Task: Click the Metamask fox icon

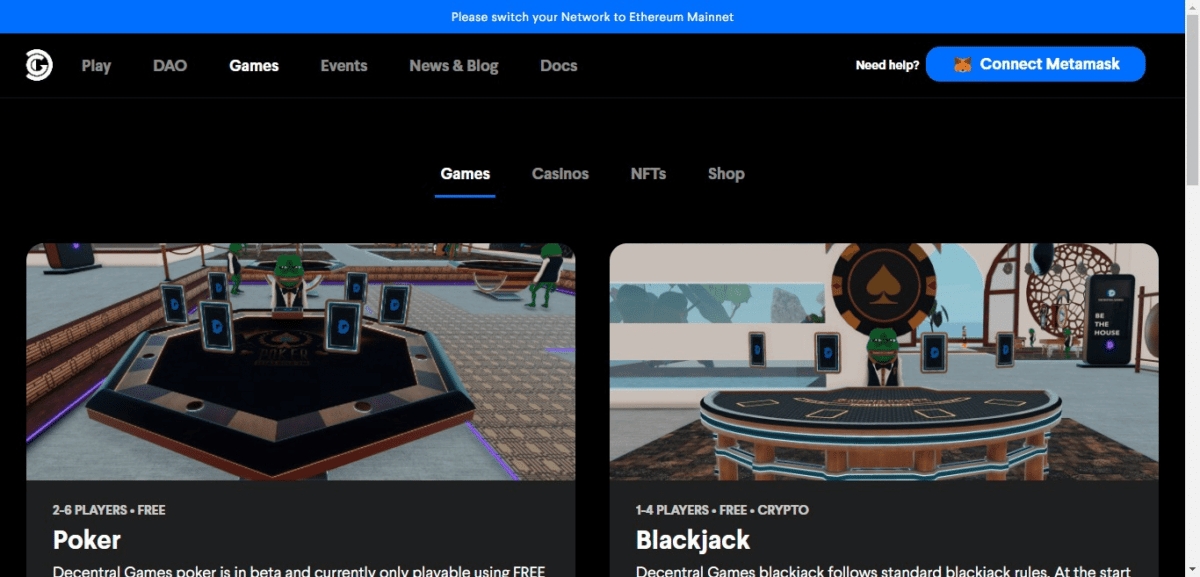Action: tap(962, 65)
